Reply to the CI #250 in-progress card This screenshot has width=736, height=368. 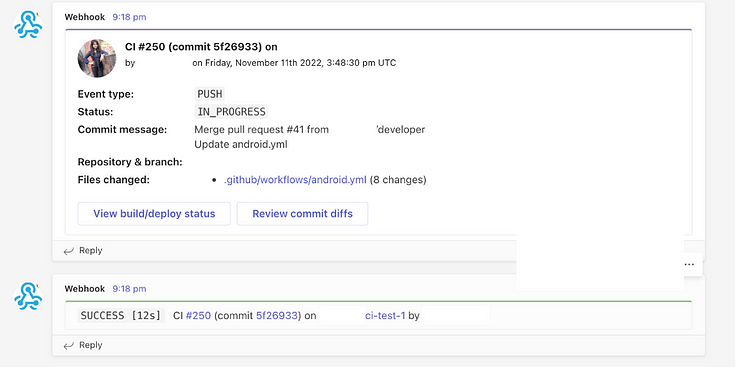pos(91,251)
